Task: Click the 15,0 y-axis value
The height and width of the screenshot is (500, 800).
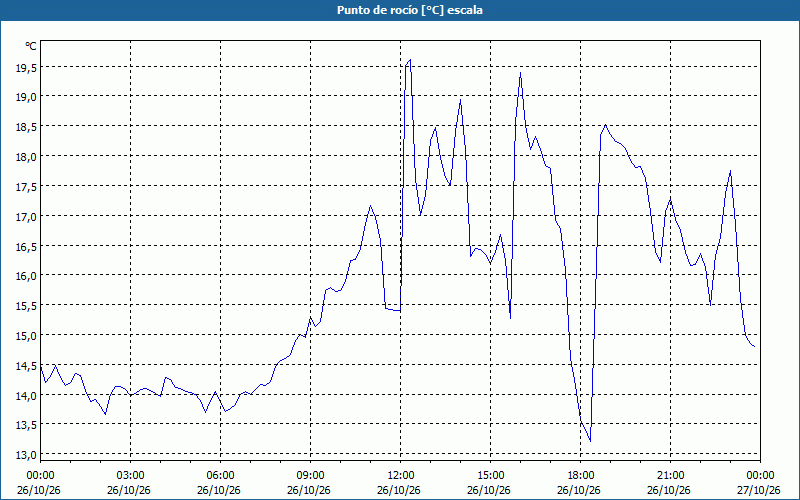Action: pos(26,336)
